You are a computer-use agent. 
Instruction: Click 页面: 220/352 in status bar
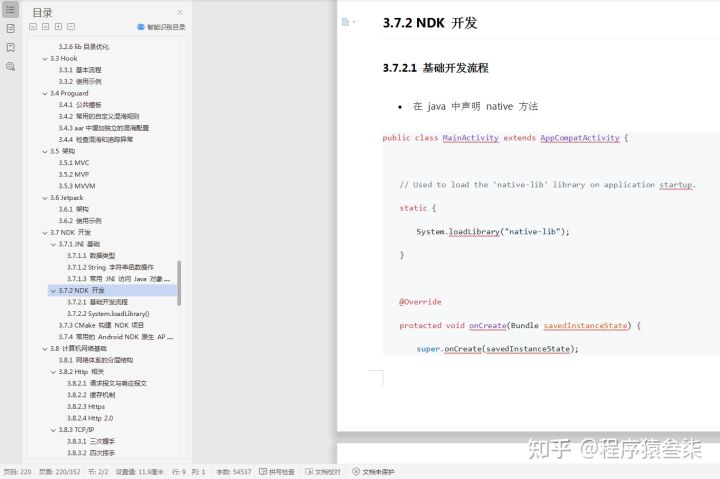click(x=59, y=472)
